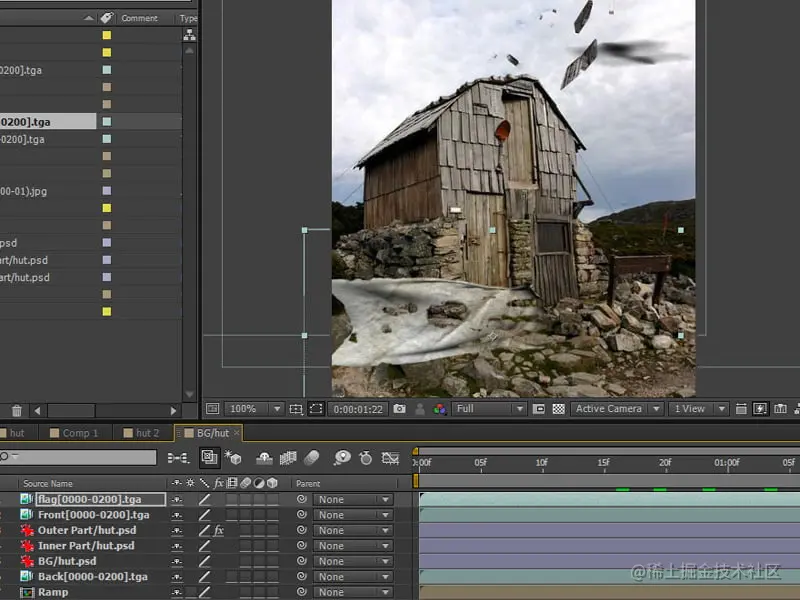Click the Draft 3D icon in the timeline
Viewport: 800px width, 600px height.
click(234, 457)
